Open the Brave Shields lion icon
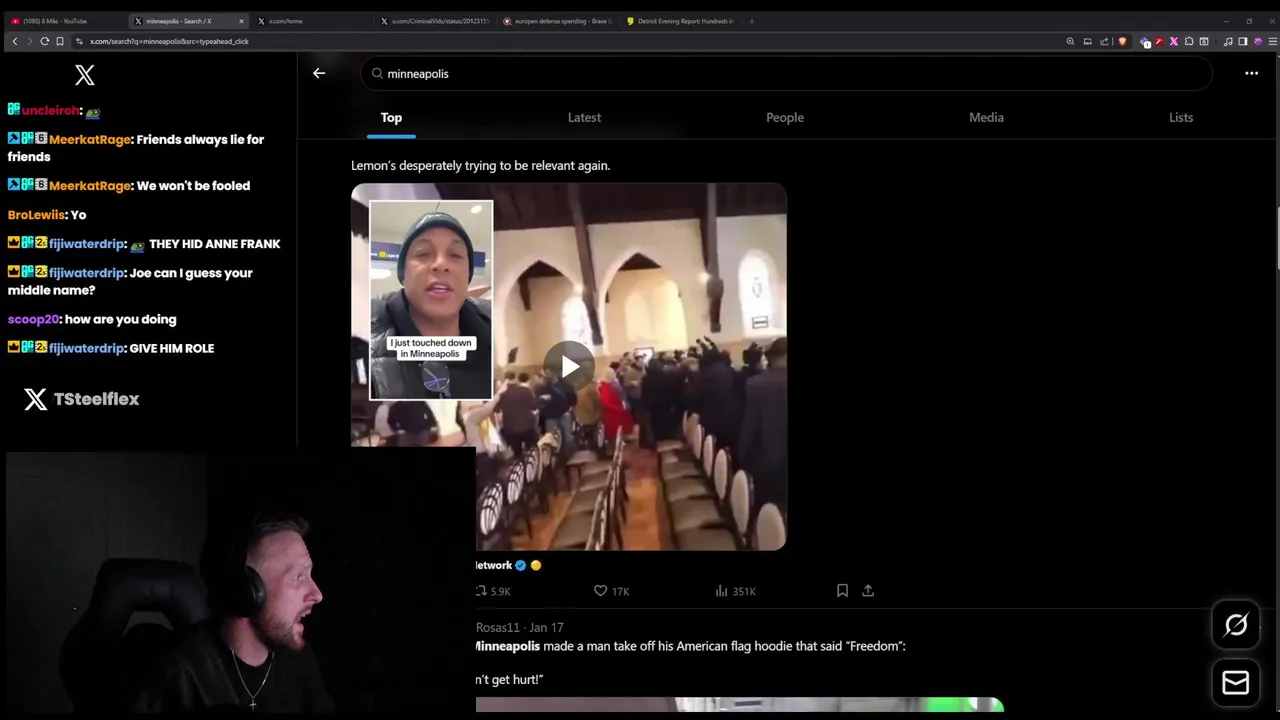1280x720 pixels. 1122,41
